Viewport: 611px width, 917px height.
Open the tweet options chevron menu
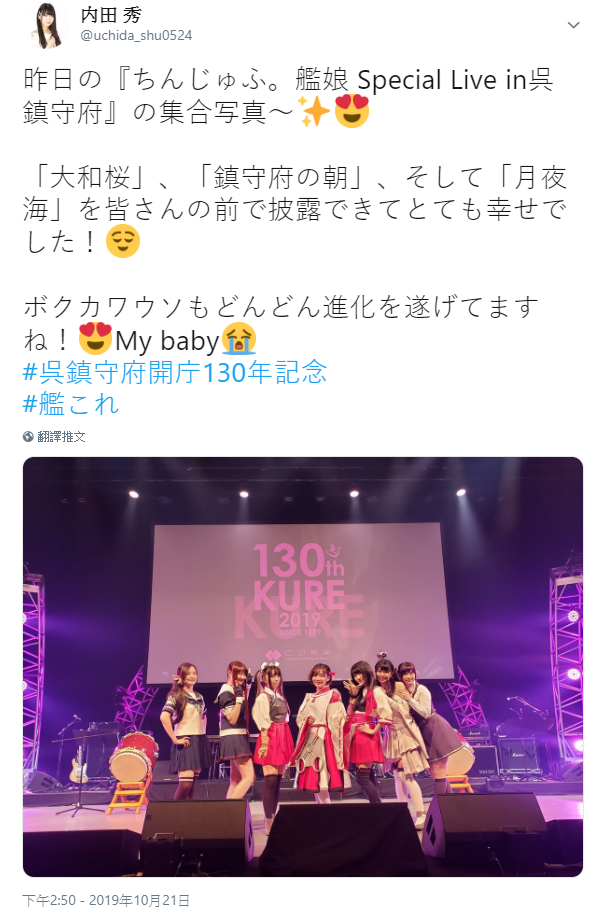(x=574, y=25)
